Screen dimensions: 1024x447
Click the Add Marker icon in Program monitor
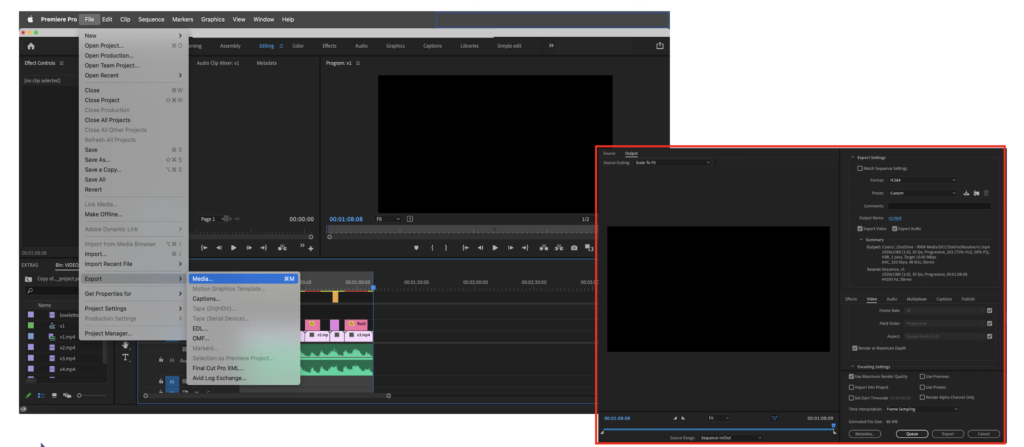click(x=416, y=247)
